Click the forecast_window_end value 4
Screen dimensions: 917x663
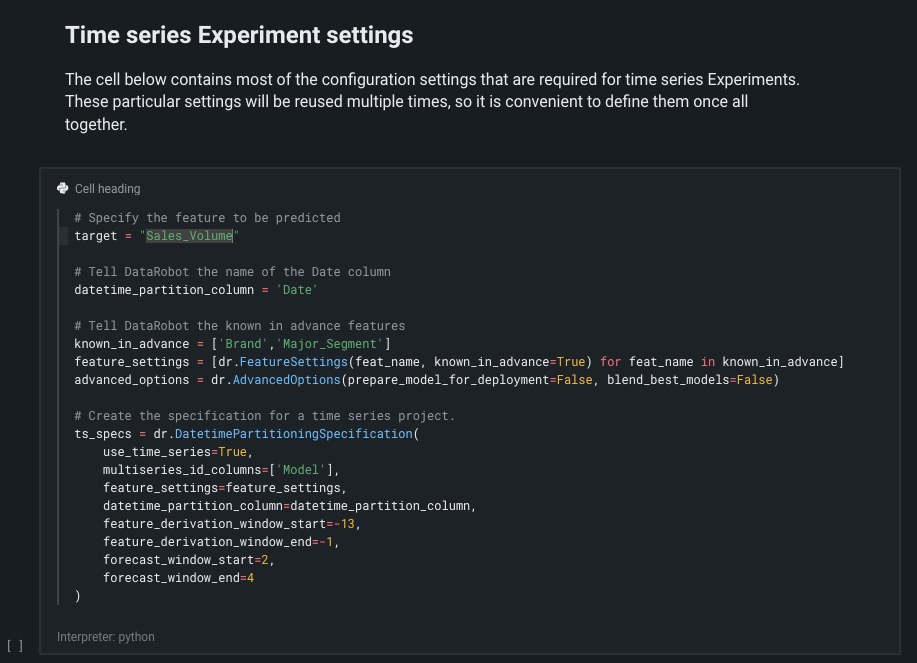tap(250, 578)
